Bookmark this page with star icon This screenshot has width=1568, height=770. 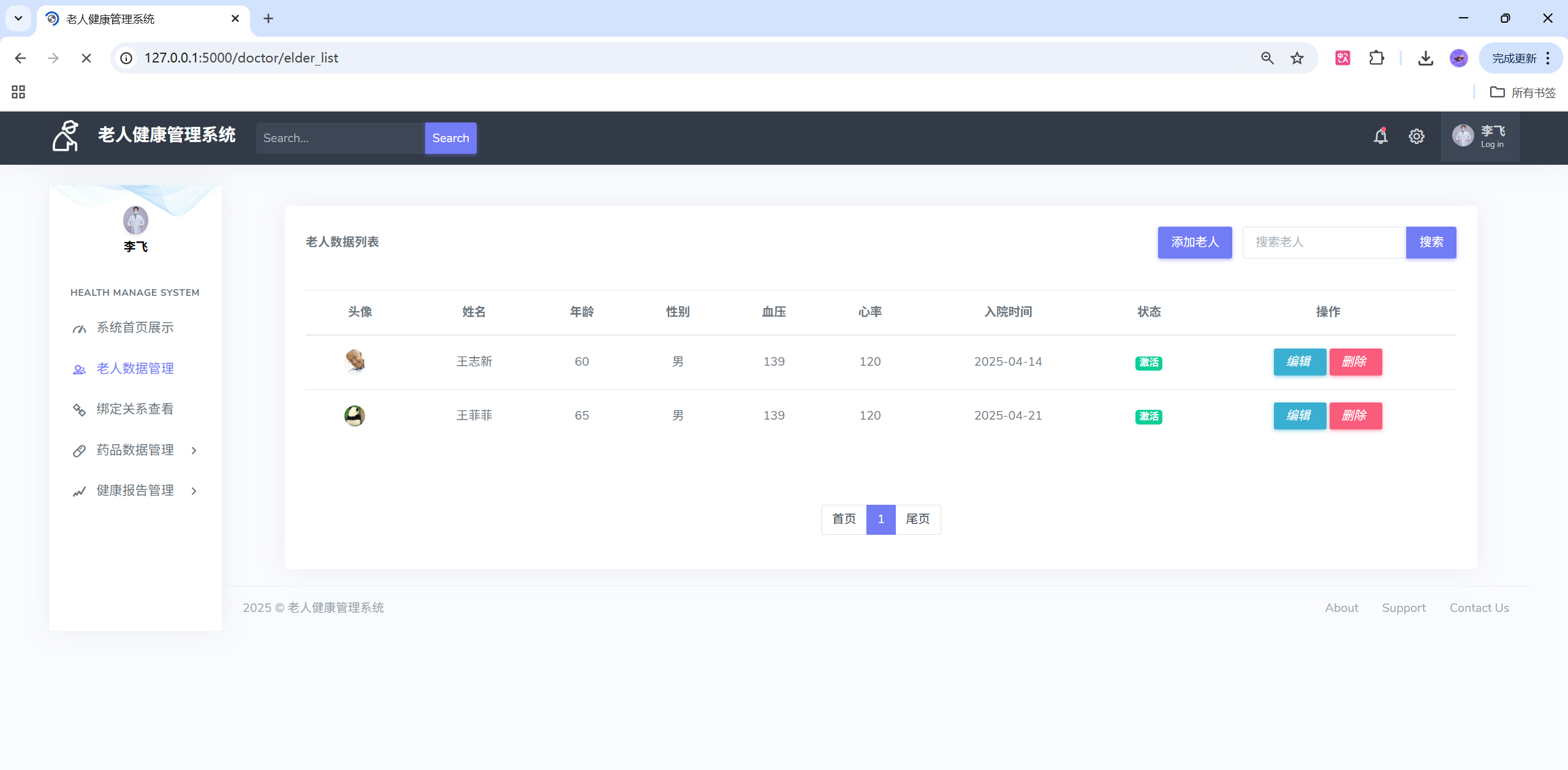1297,58
